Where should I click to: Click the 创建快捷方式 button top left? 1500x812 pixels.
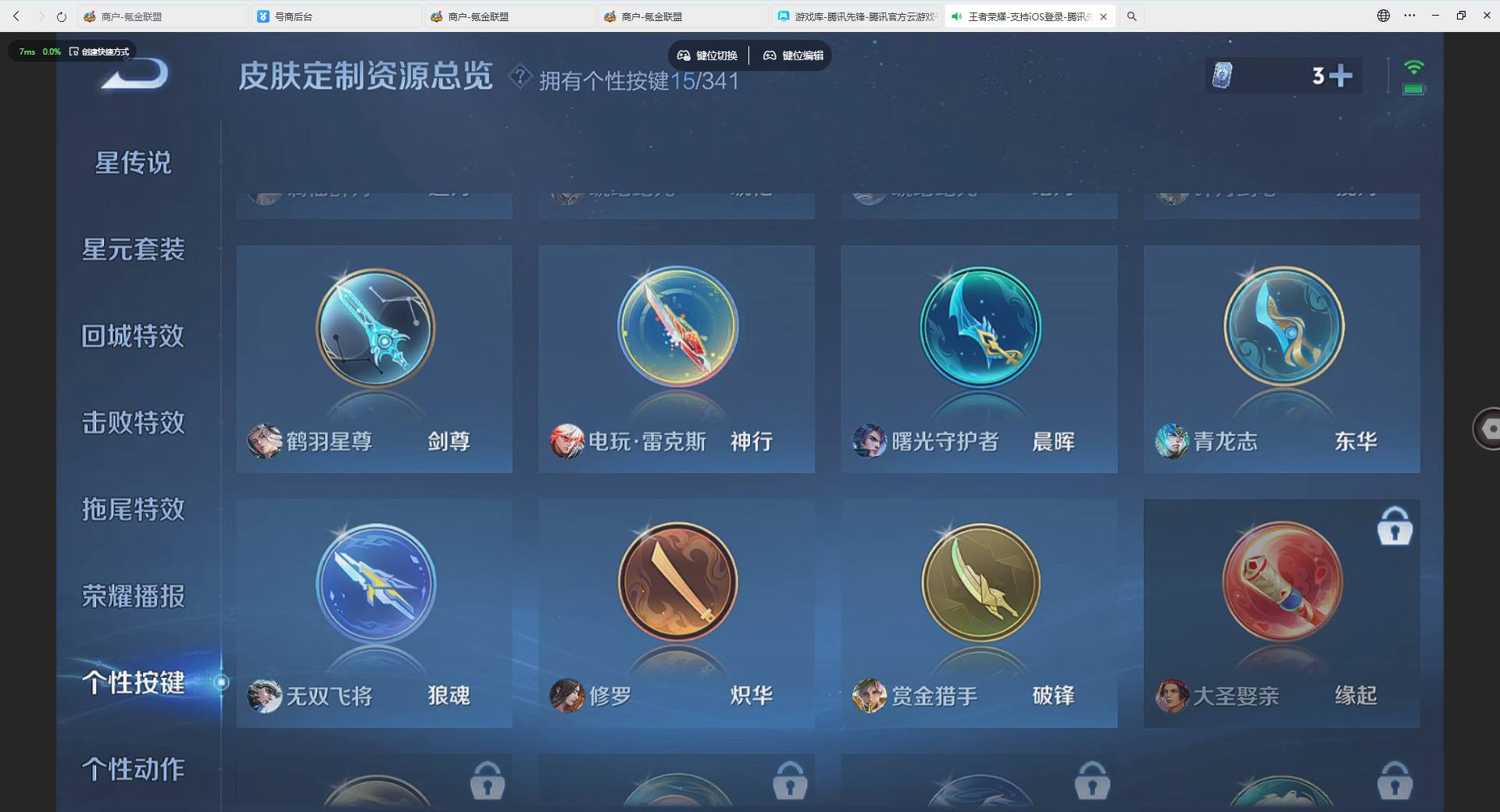pos(102,52)
